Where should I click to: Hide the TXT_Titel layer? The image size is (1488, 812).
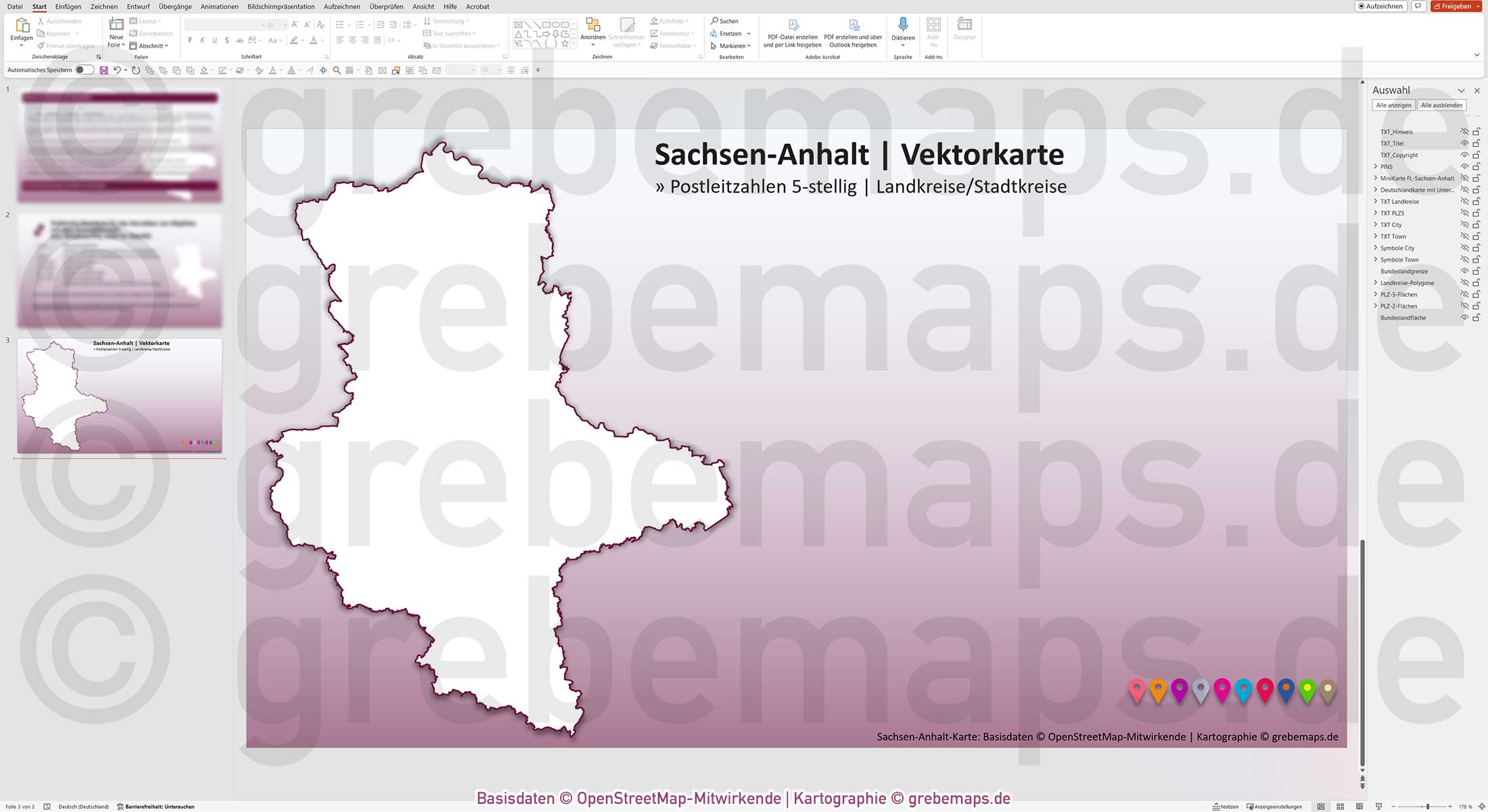click(x=1465, y=143)
